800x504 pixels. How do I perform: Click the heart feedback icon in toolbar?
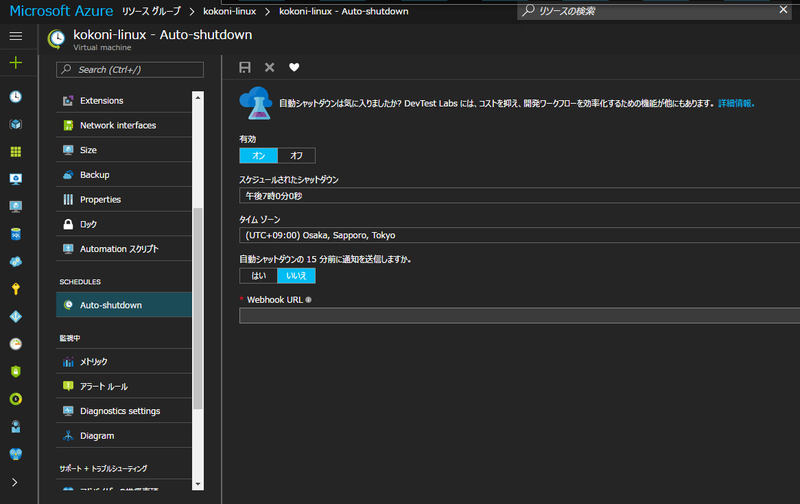click(x=294, y=67)
